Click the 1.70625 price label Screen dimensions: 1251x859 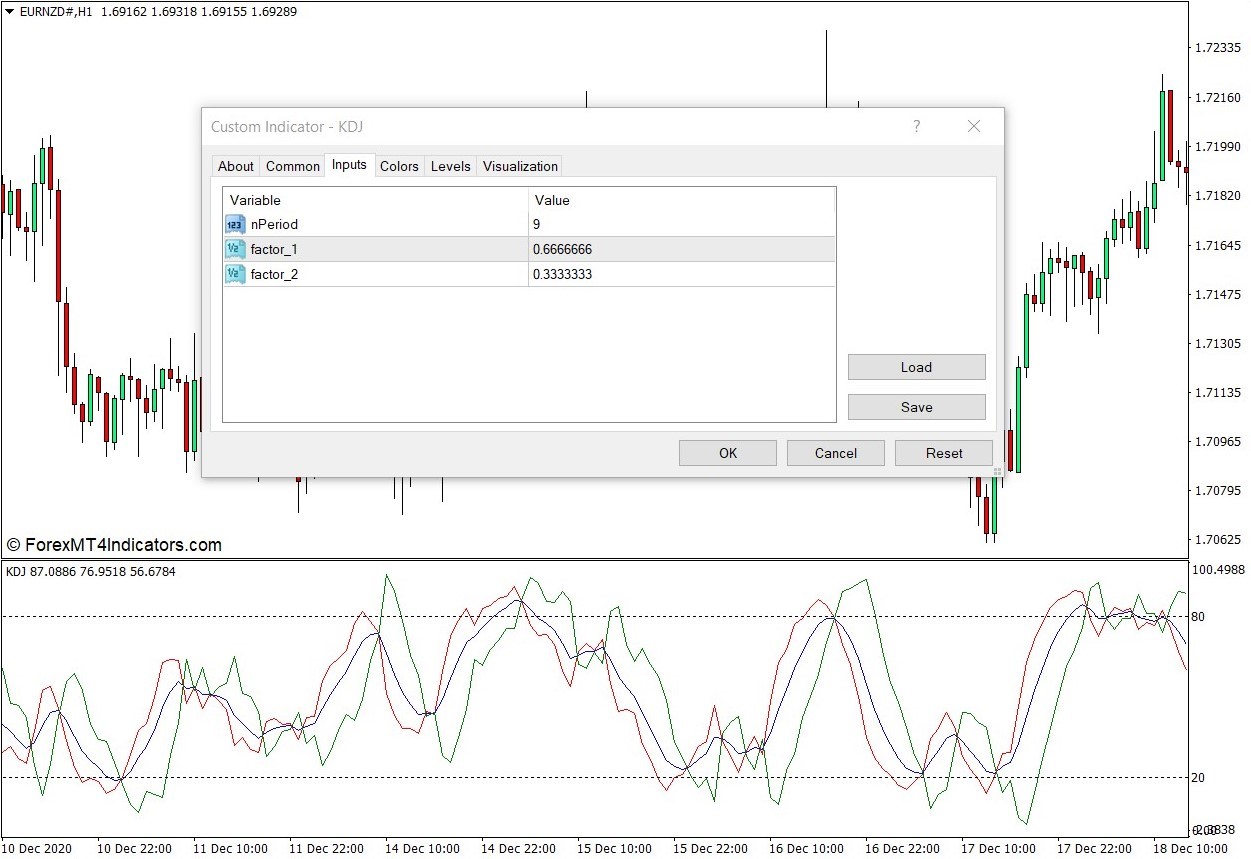click(1217, 540)
